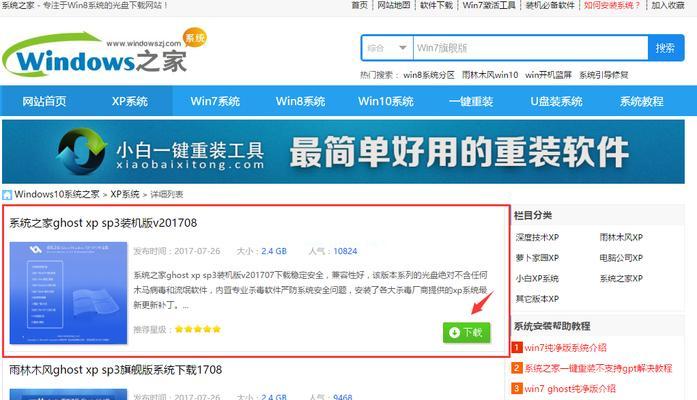Image resolution: width=697 pixels, height=400 pixels.
Task: Open 深度技术XP category
Action: tap(537, 237)
